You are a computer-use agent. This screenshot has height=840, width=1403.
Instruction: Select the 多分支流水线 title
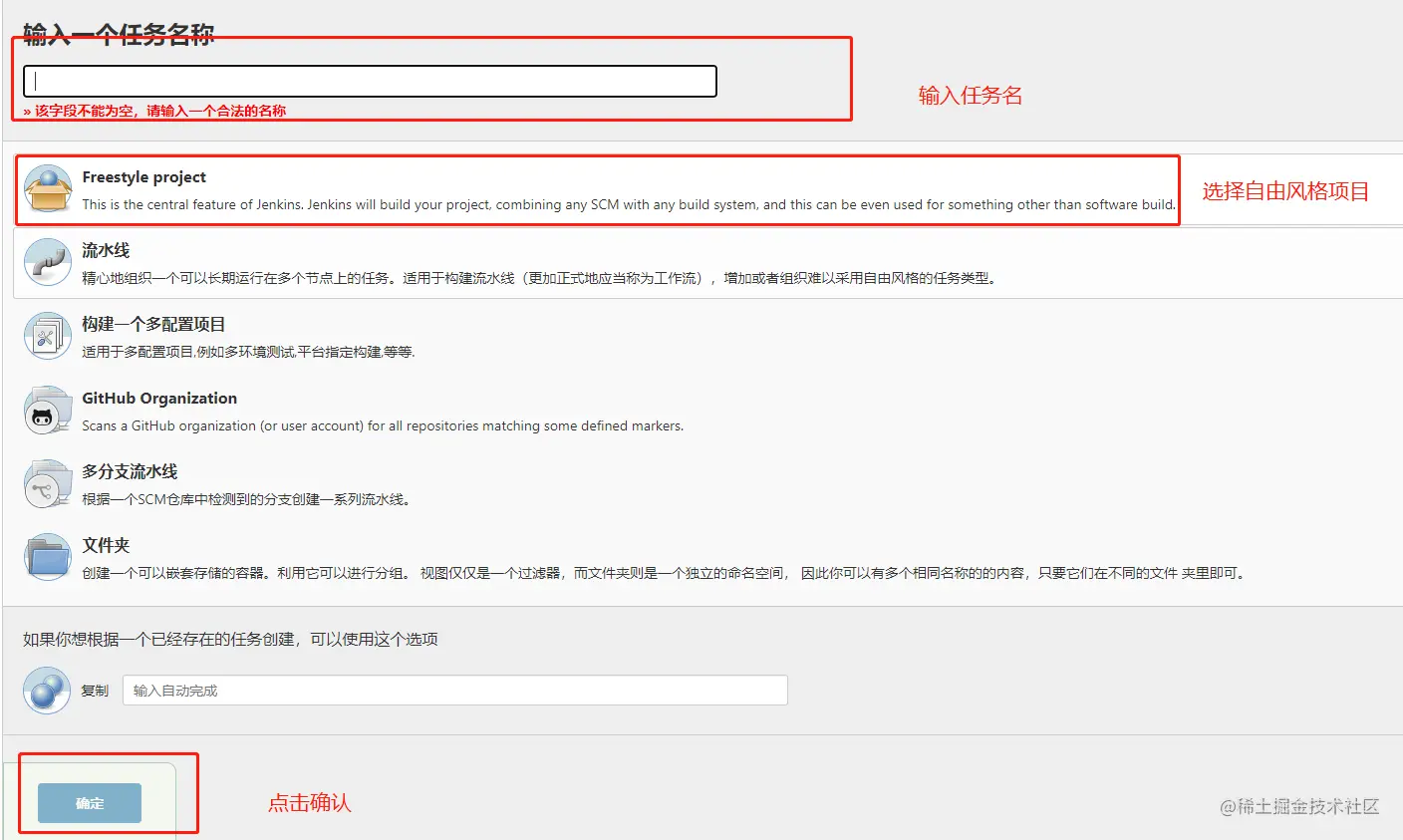[130, 471]
